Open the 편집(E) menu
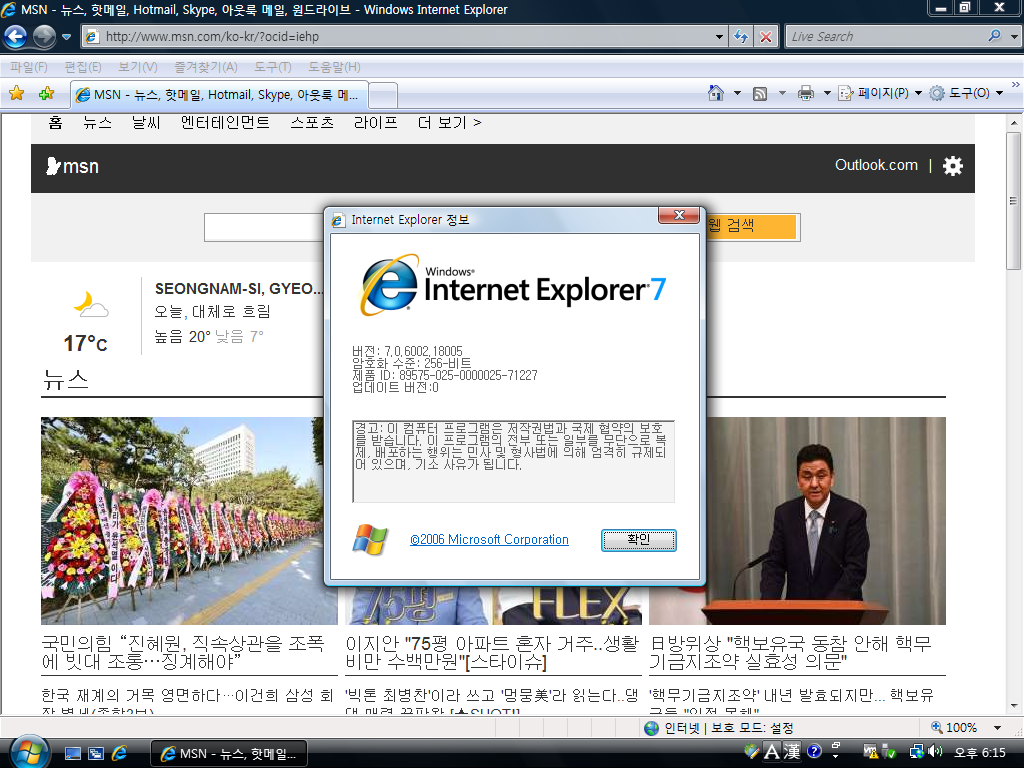This screenshot has width=1024, height=768. [x=83, y=67]
